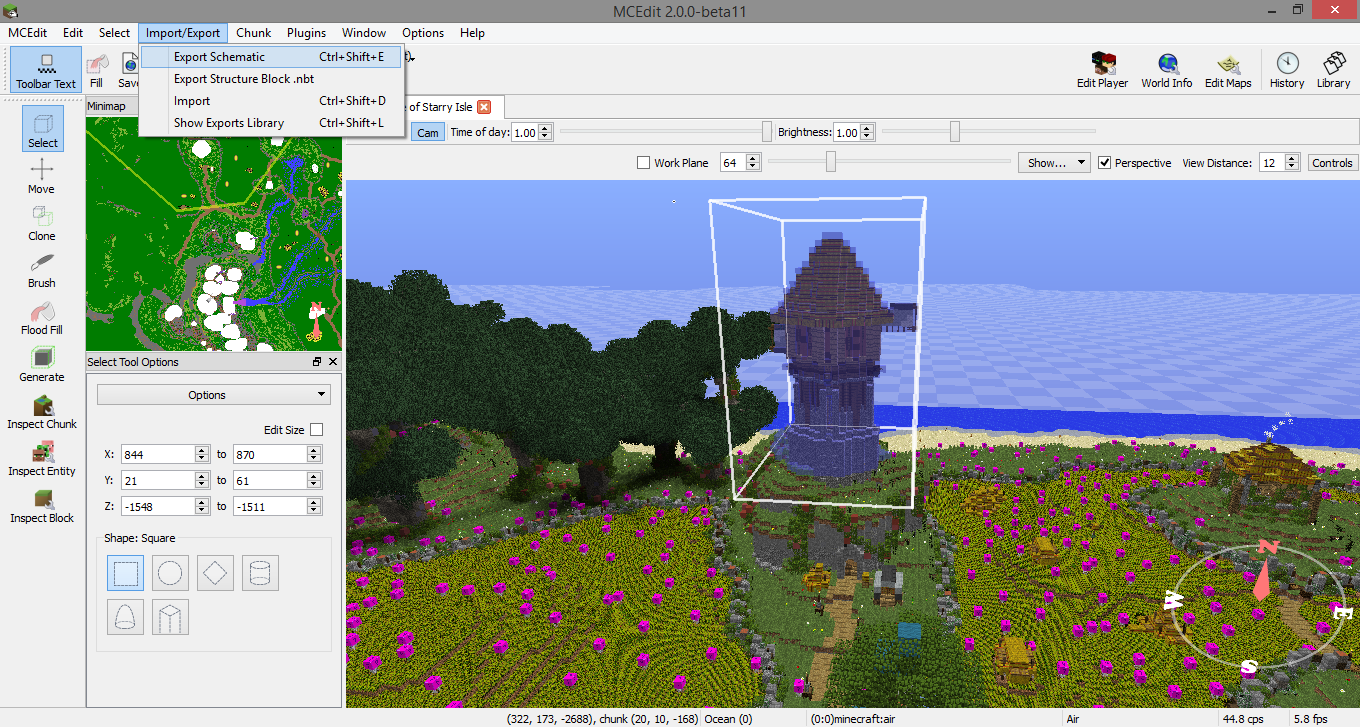Screen dimensions: 1360x727
Task: Open the Options dropdown in tool panel
Action: click(x=213, y=395)
